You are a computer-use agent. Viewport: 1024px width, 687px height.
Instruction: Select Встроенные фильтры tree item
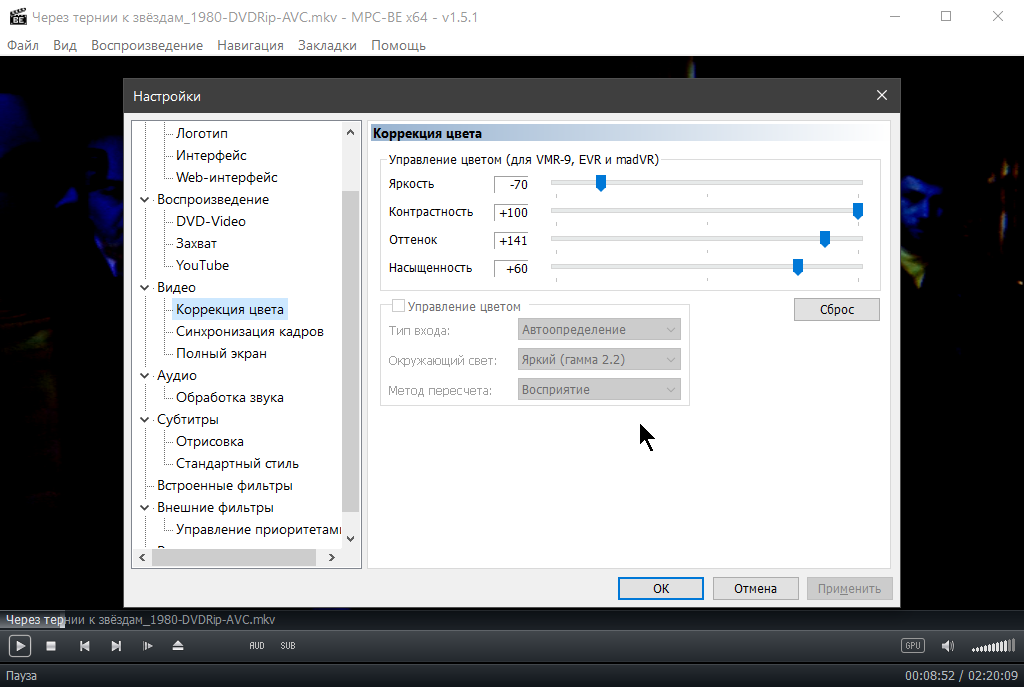(x=225, y=486)
